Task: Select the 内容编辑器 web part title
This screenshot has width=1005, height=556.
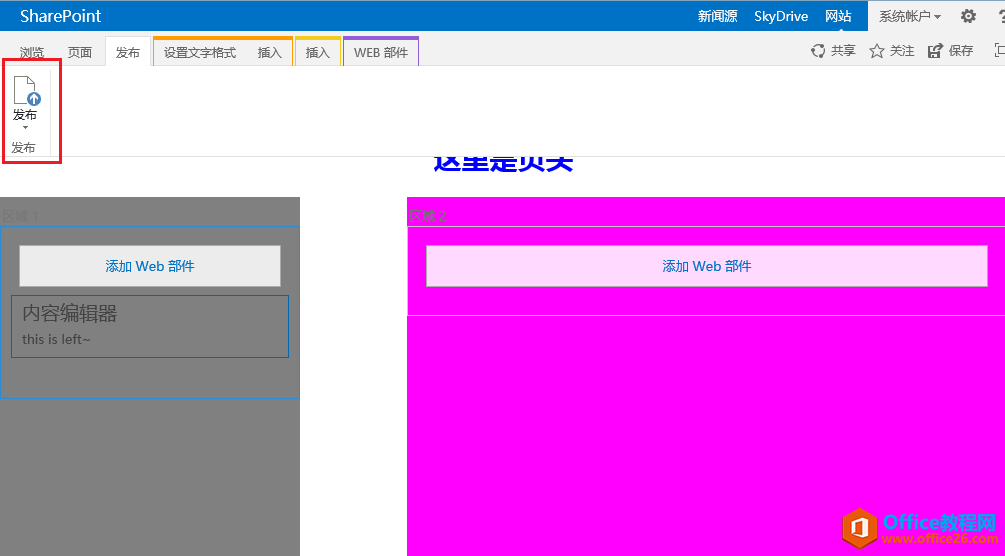Action: 70,314
